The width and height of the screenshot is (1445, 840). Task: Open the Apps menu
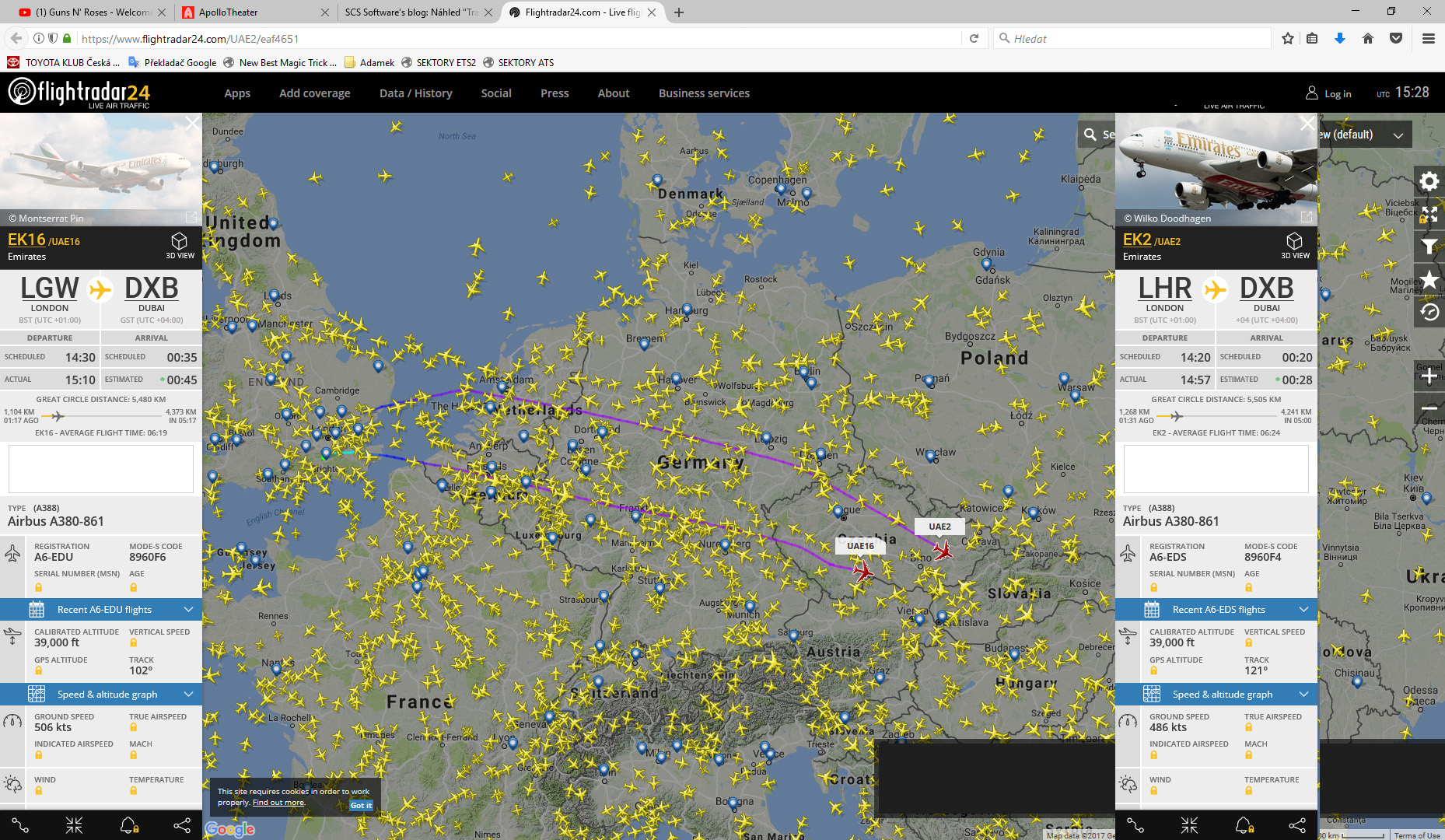coord(237,93)
